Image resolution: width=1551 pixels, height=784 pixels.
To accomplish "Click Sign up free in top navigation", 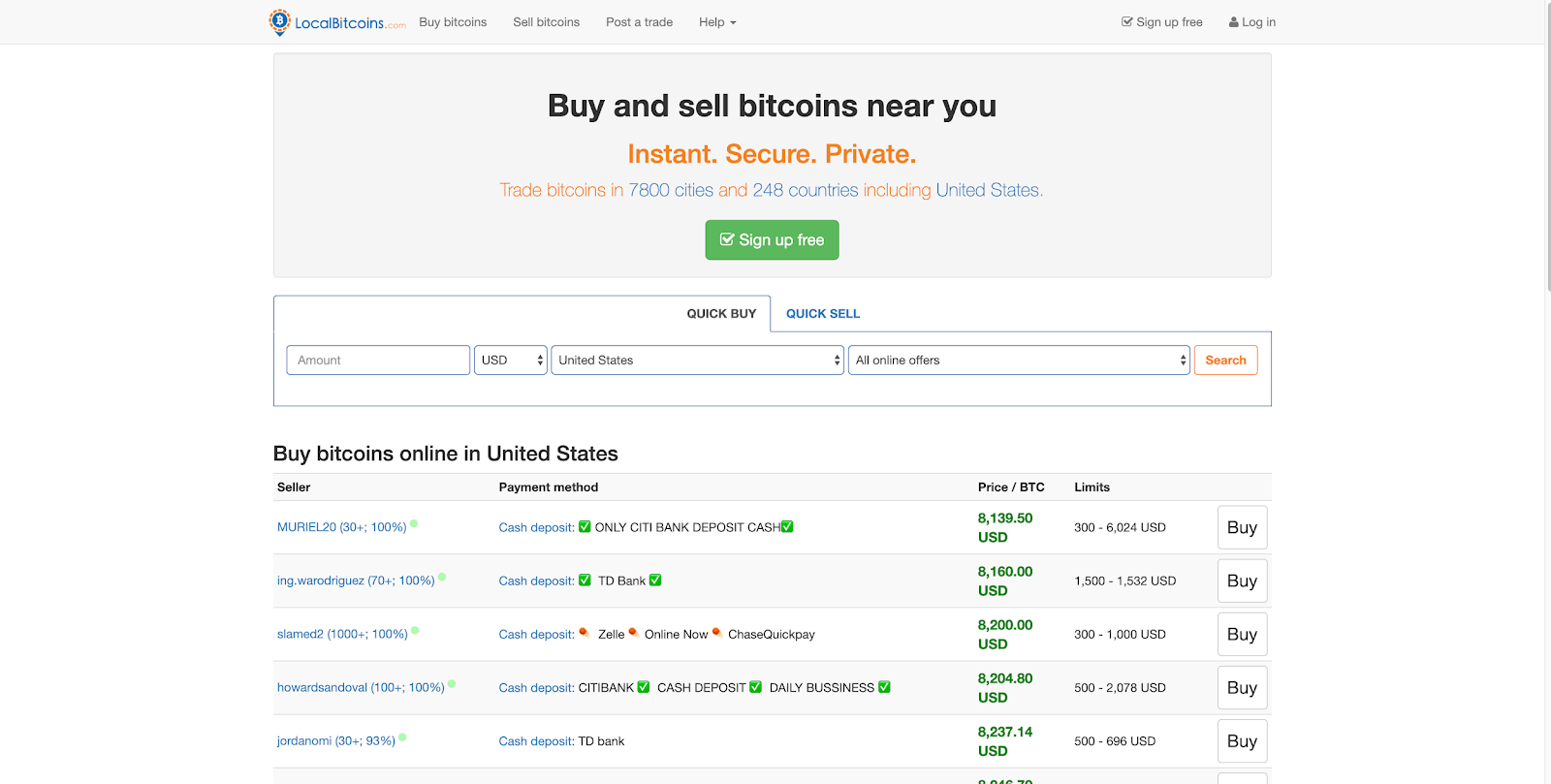I will pyautogui.click(x=1161, y=22).
